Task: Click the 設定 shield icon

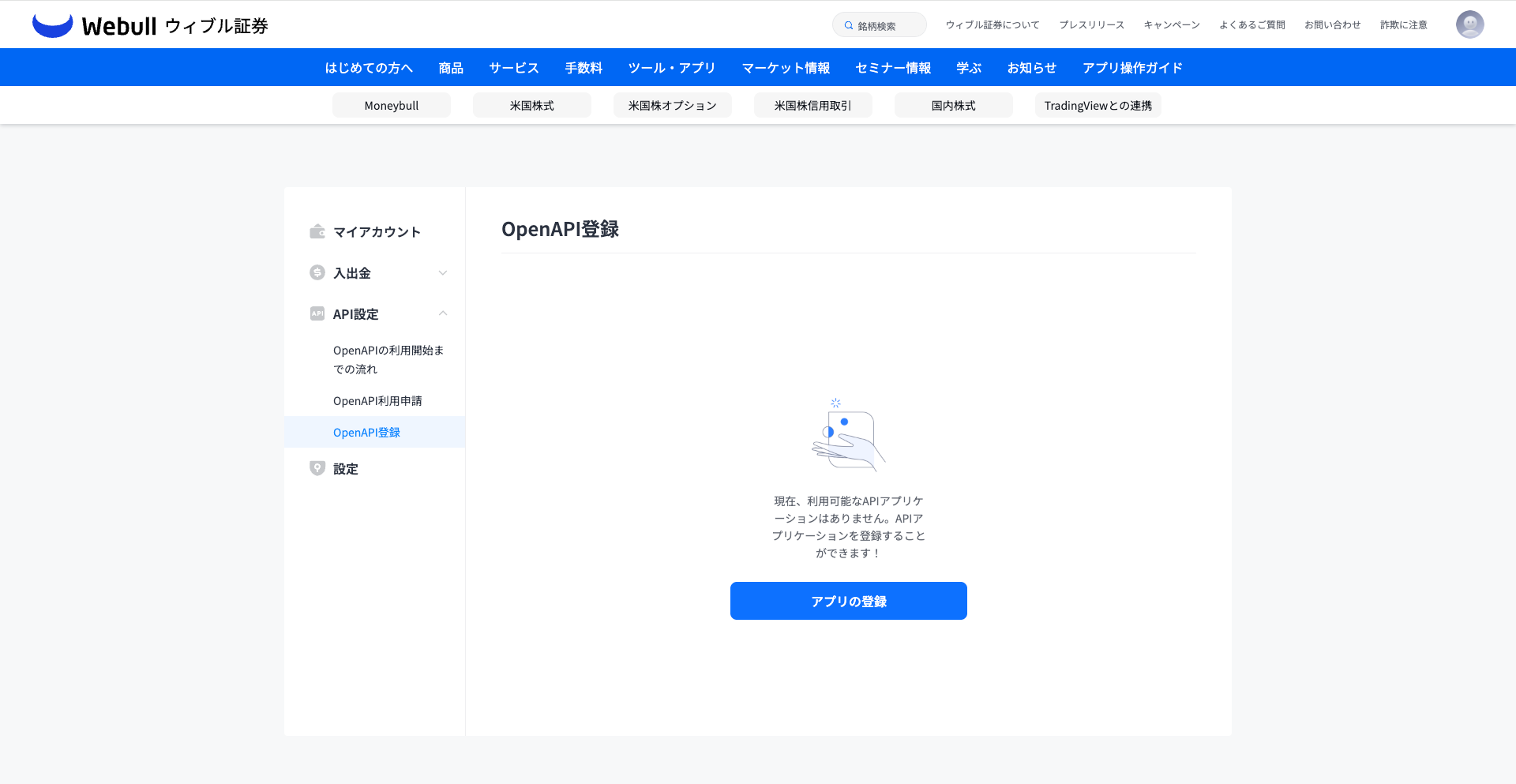Action: [x=317, y=468]
